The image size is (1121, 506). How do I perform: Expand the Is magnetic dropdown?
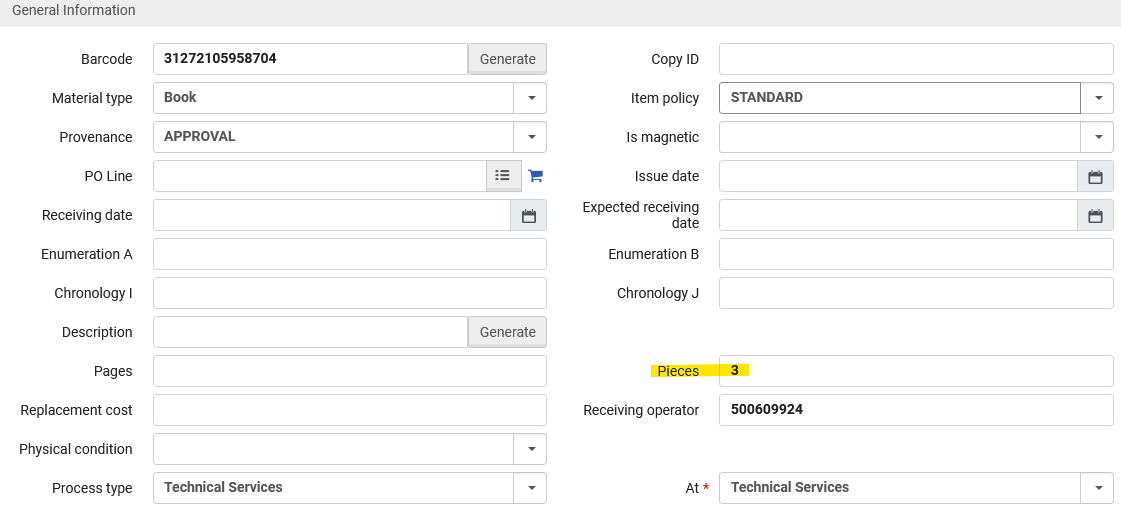coord(1097,137)
